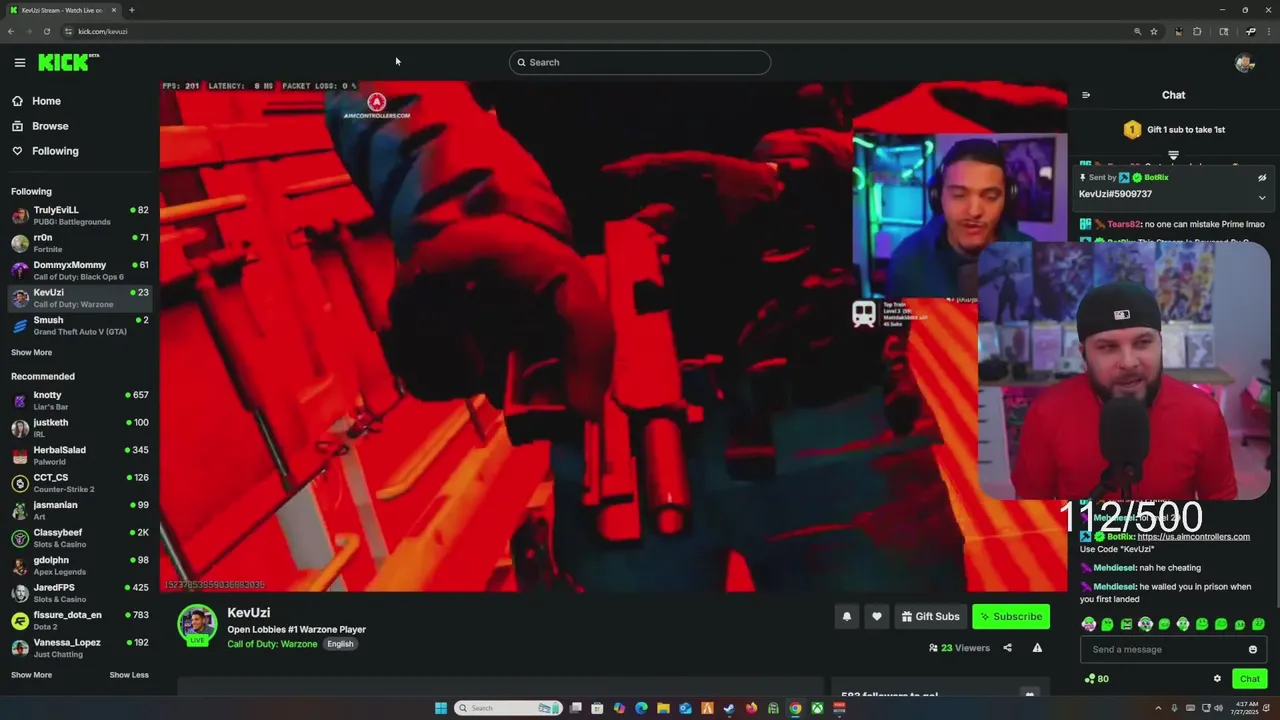Open DommyxMommy channel
The image size is (1280, 720).
click(79, 270)
